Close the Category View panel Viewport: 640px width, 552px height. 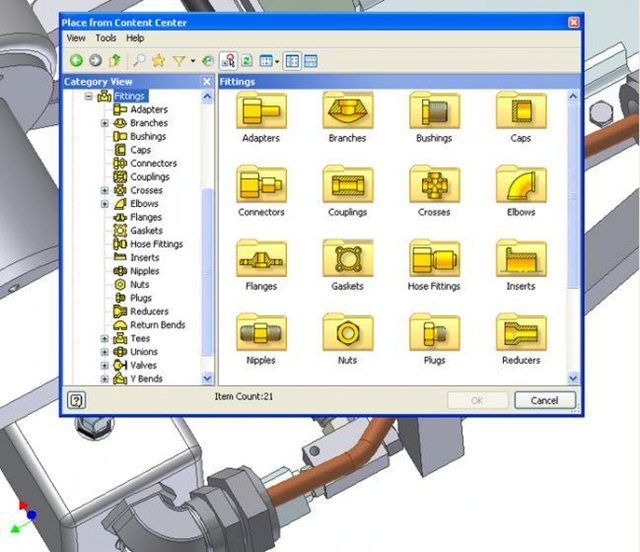pos(207,82)
